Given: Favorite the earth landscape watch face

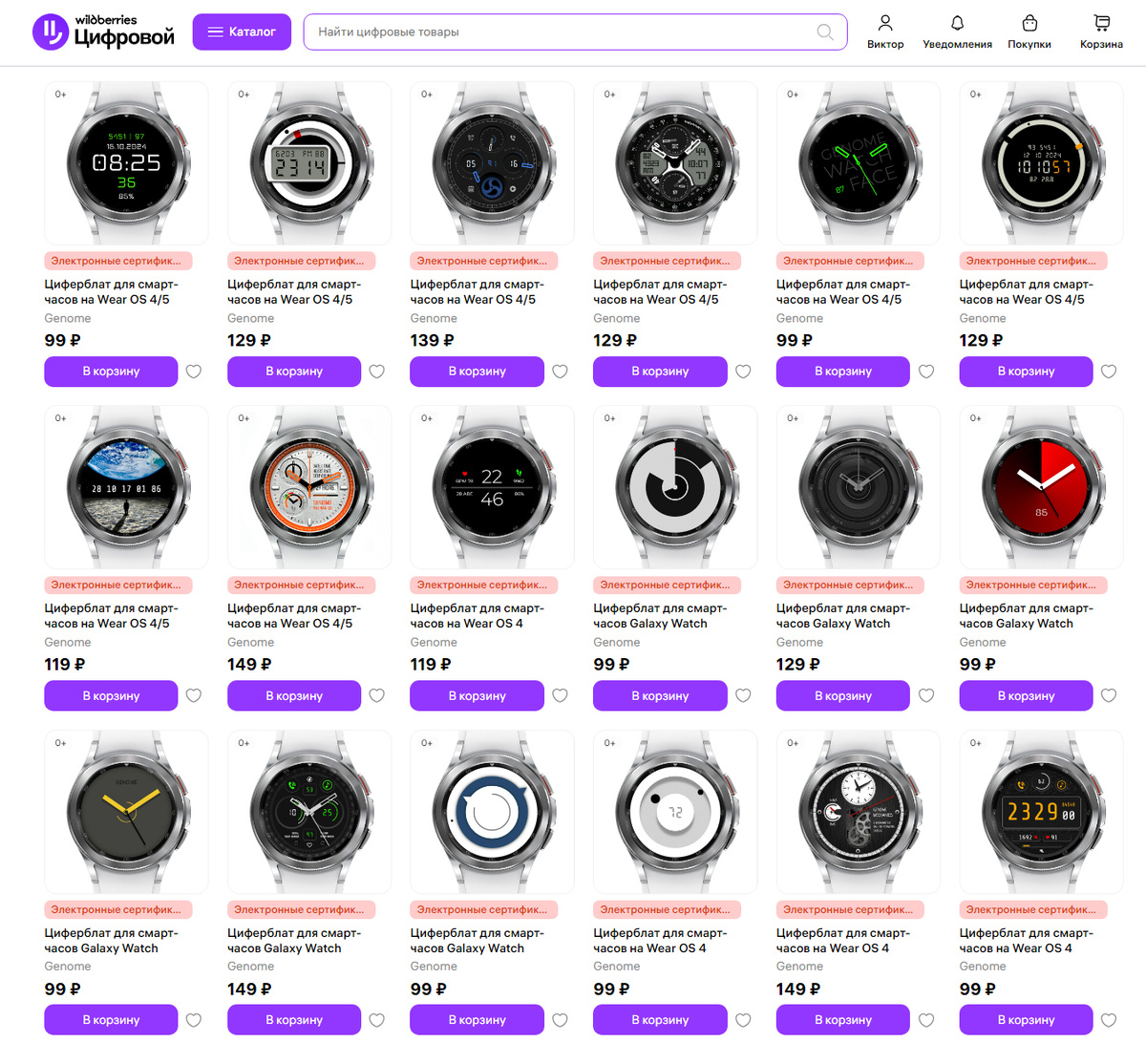Looking at the screenshot, I should (x=194, y=695).
